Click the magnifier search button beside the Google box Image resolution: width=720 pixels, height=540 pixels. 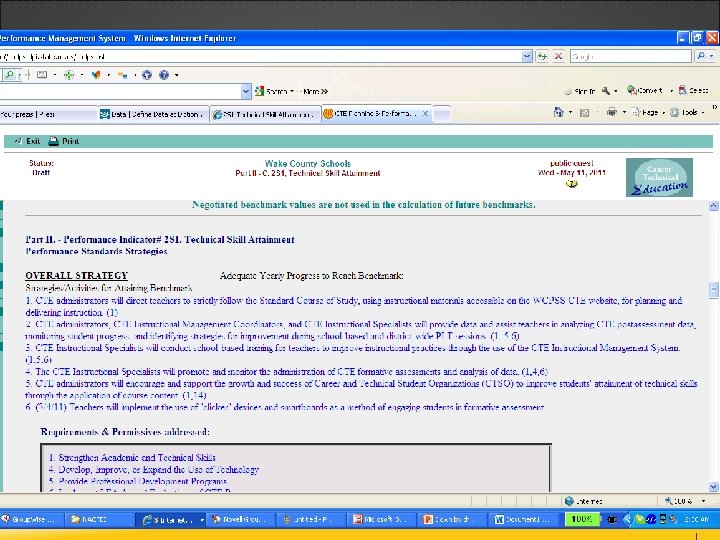point(701,56)
